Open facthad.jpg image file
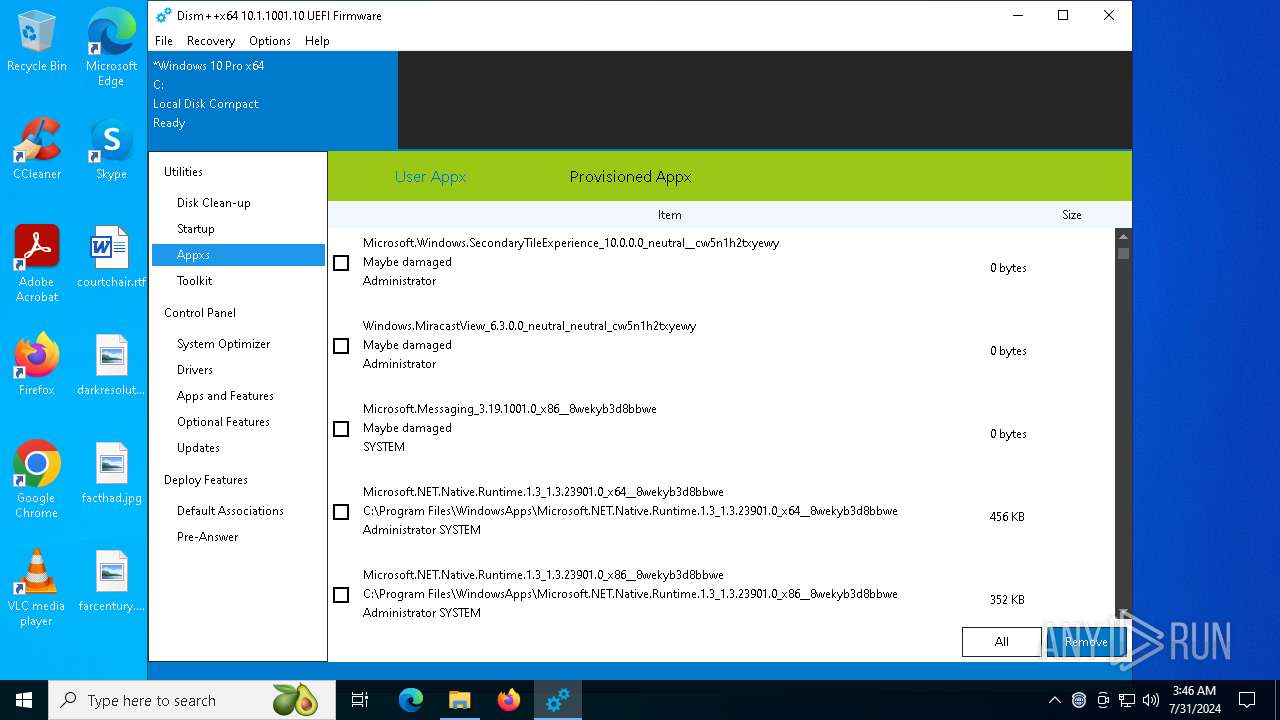Image resolution: width=1280 pixels, height=720 pixels. click(x=111, y=473)
